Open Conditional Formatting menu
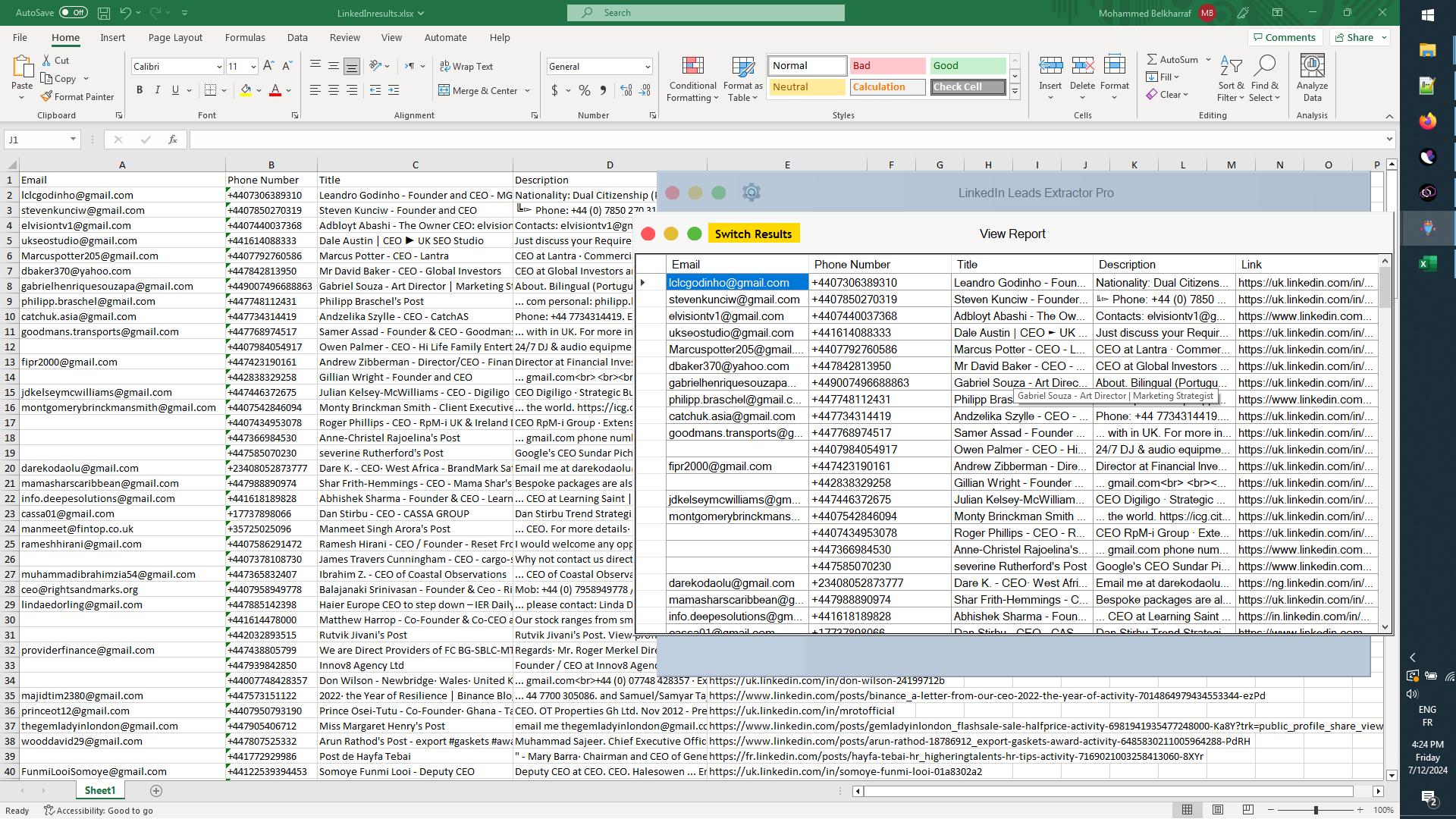The height and width of the screenshot is (819, 1456). point(693,79)
